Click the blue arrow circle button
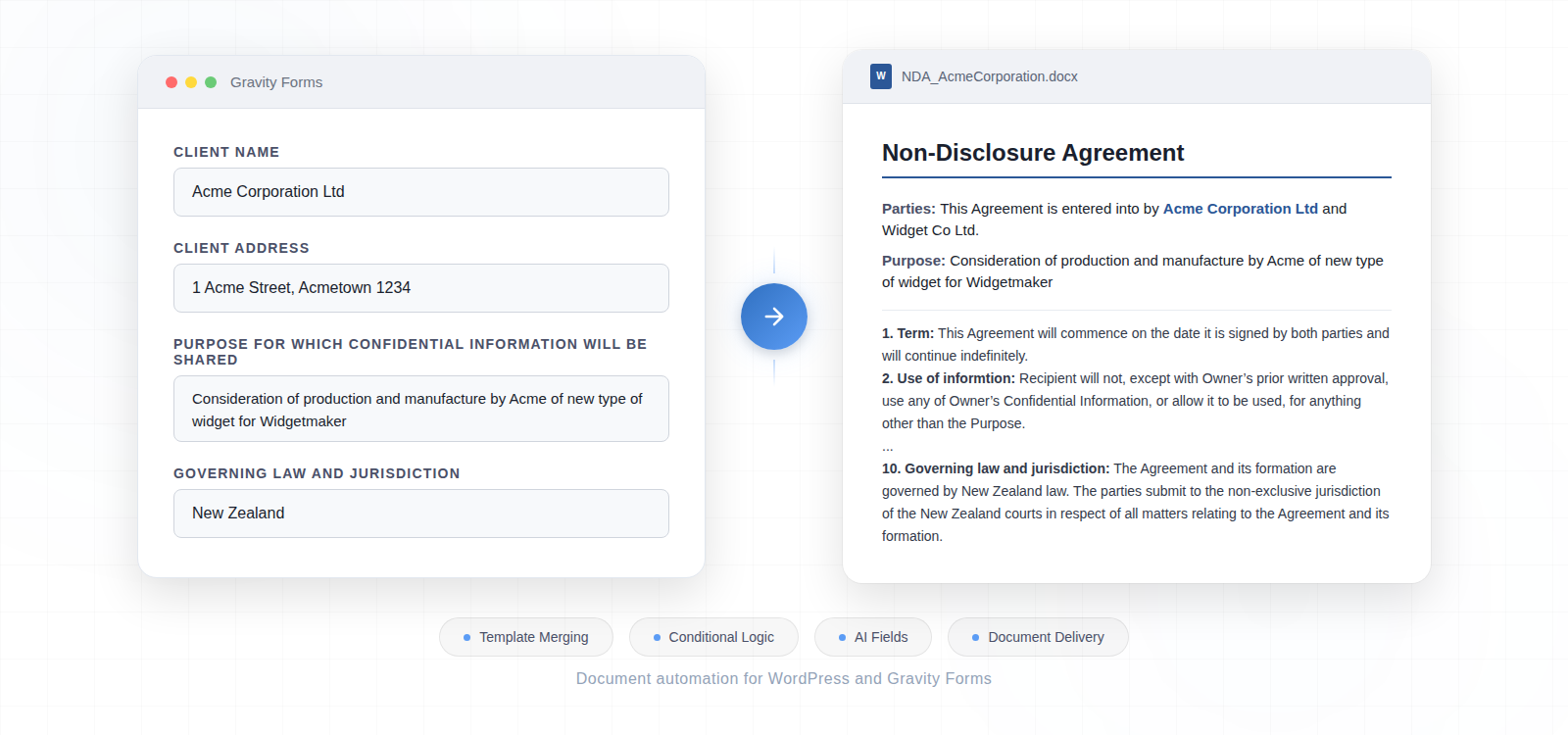Image resolution: width=1568 pixels, height=735 pixels. [x=773, y=317]
